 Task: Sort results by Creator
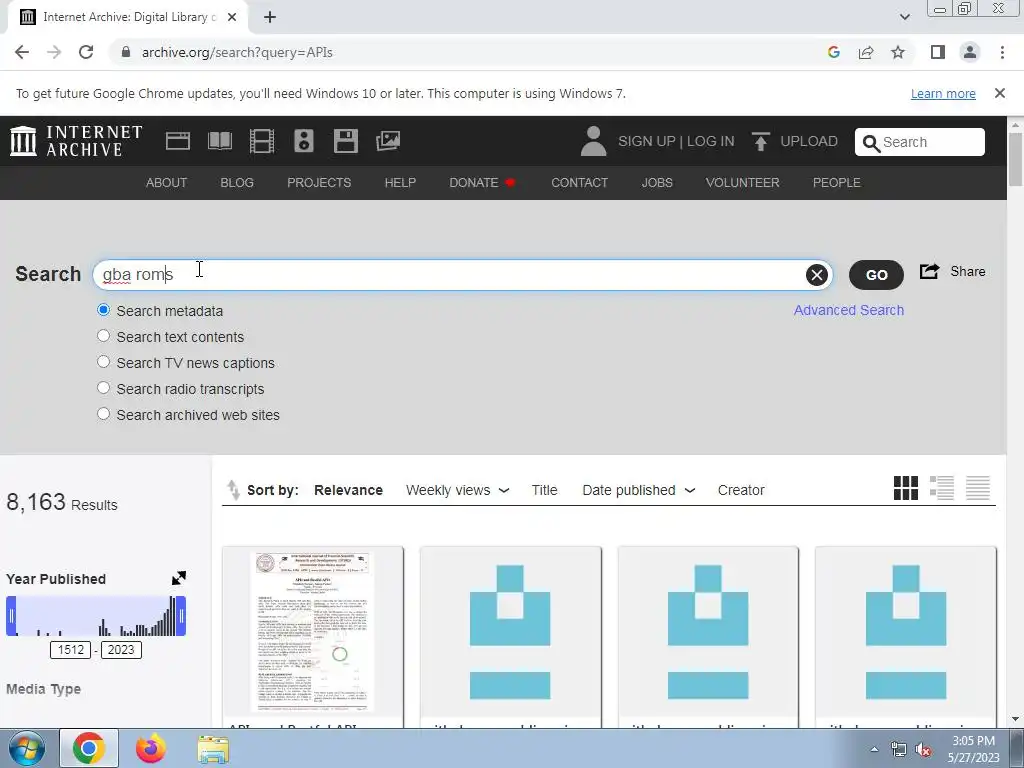pyautogui.click(x=741, y=490)
